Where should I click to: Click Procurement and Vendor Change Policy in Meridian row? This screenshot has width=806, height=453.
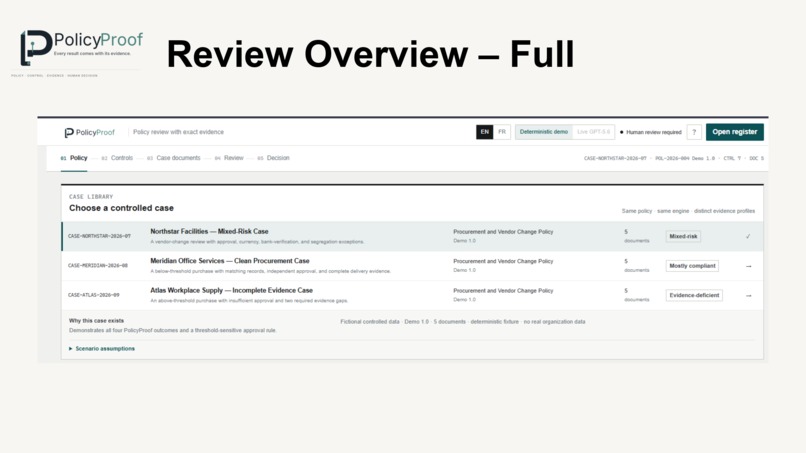tap(503, 261)
